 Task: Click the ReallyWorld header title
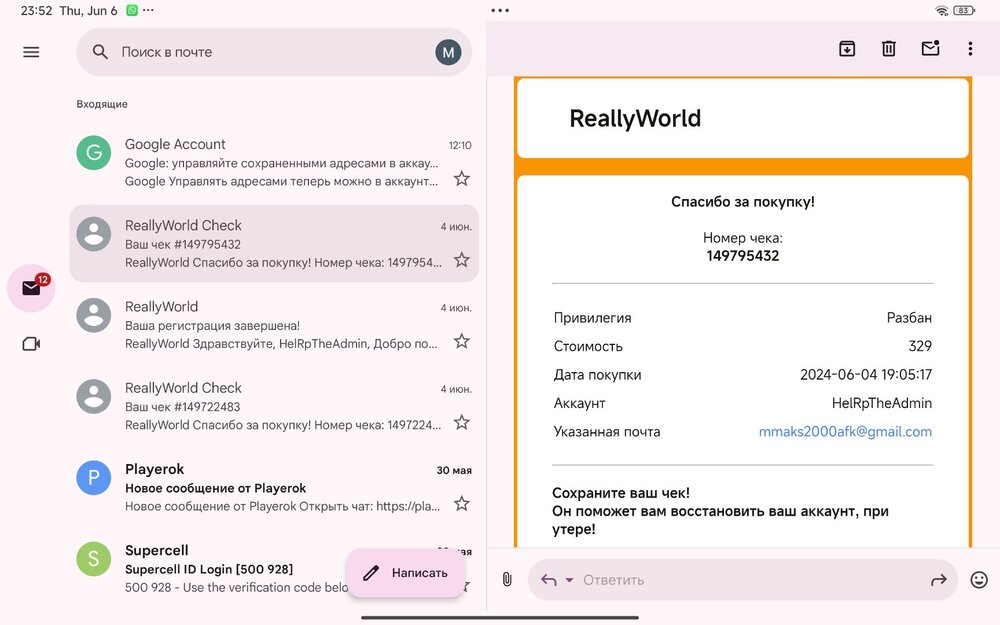click(x=635, y=119)
